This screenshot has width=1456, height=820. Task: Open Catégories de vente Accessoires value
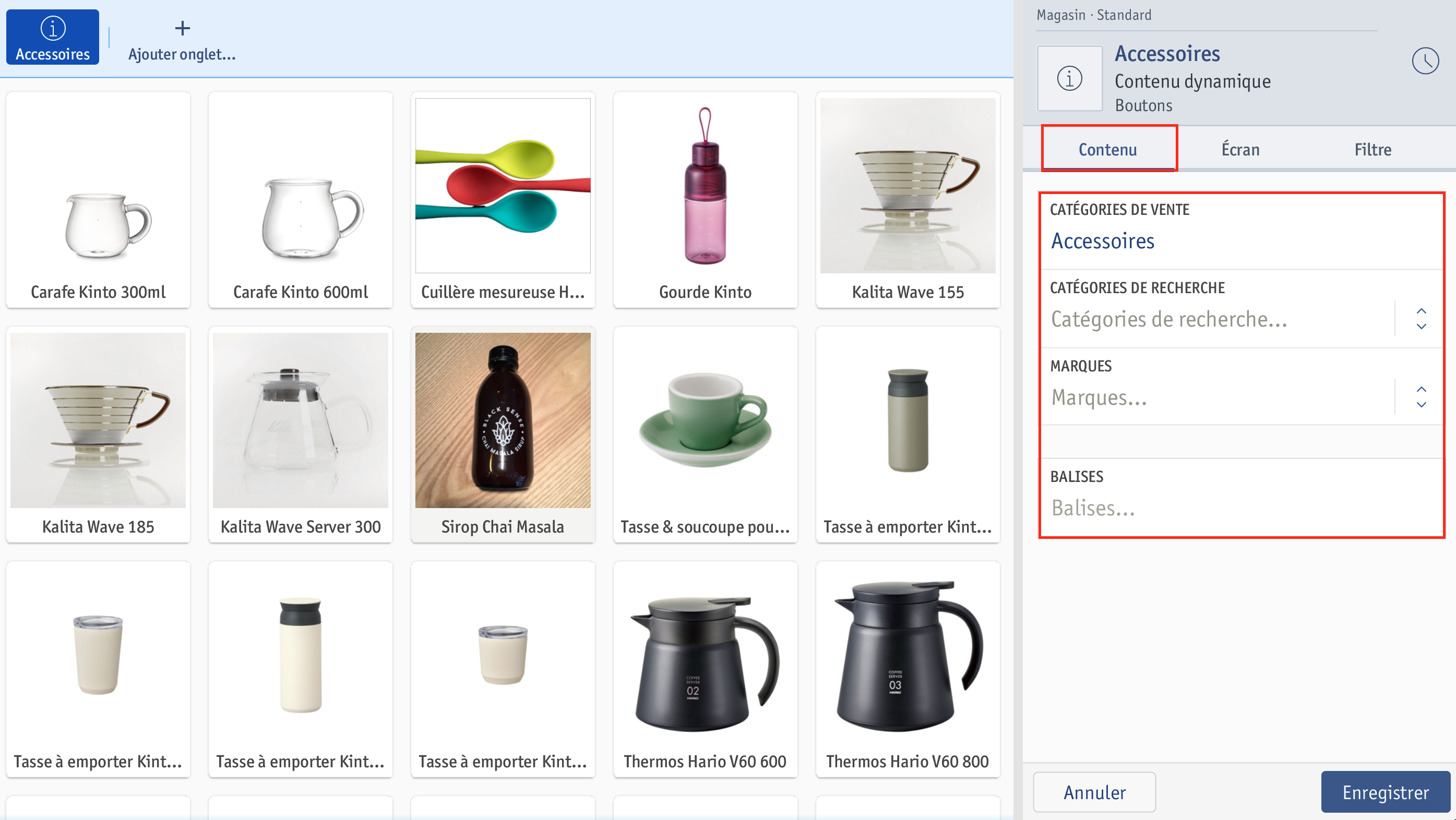(1102, 241)
